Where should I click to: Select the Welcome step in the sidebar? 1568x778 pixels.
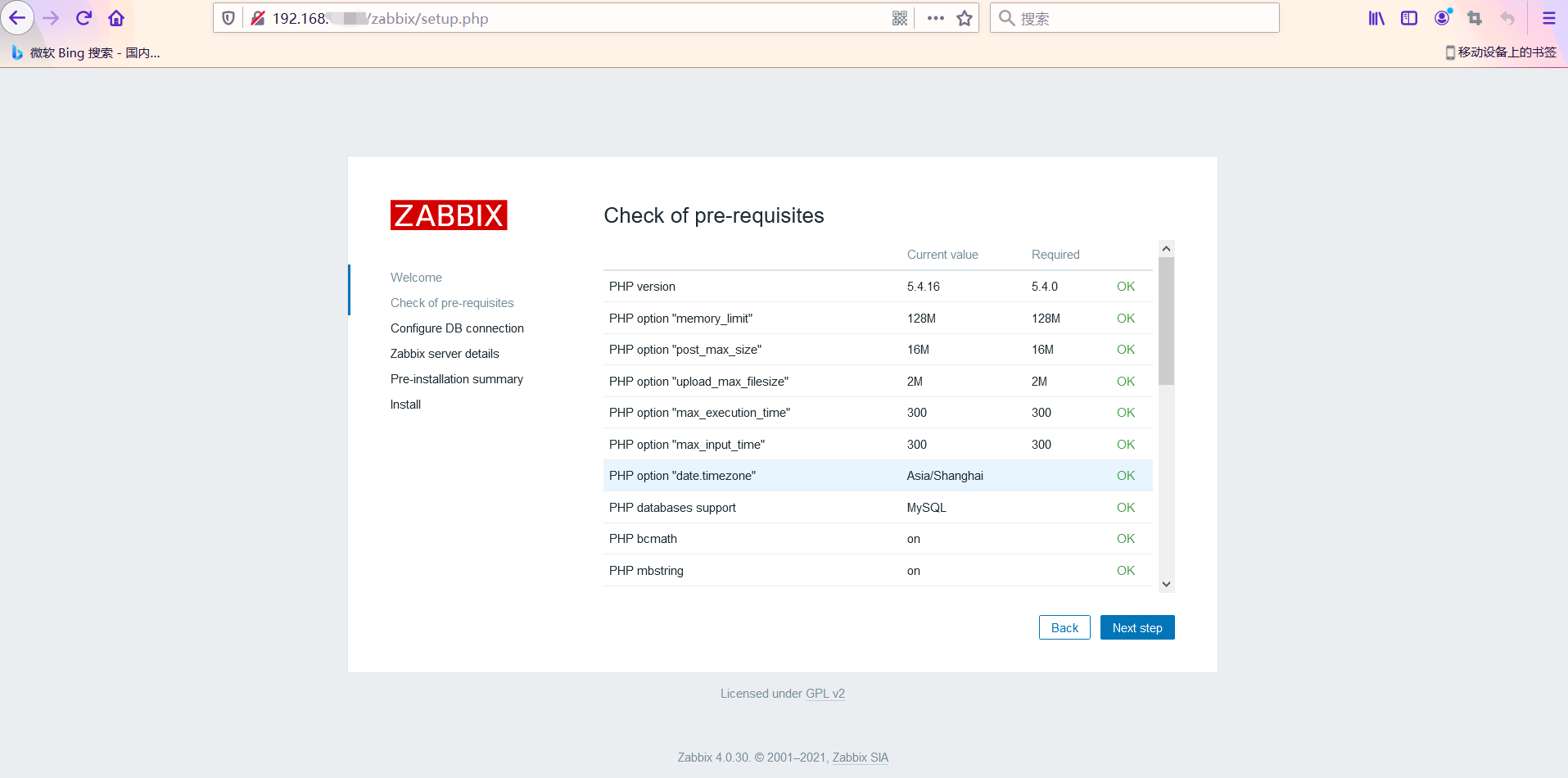point(416,277)
